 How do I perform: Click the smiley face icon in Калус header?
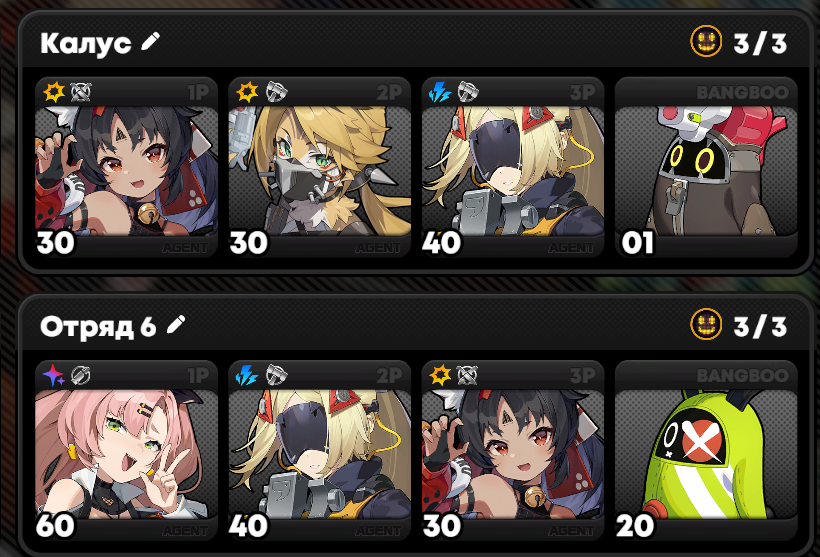[706, 41]
